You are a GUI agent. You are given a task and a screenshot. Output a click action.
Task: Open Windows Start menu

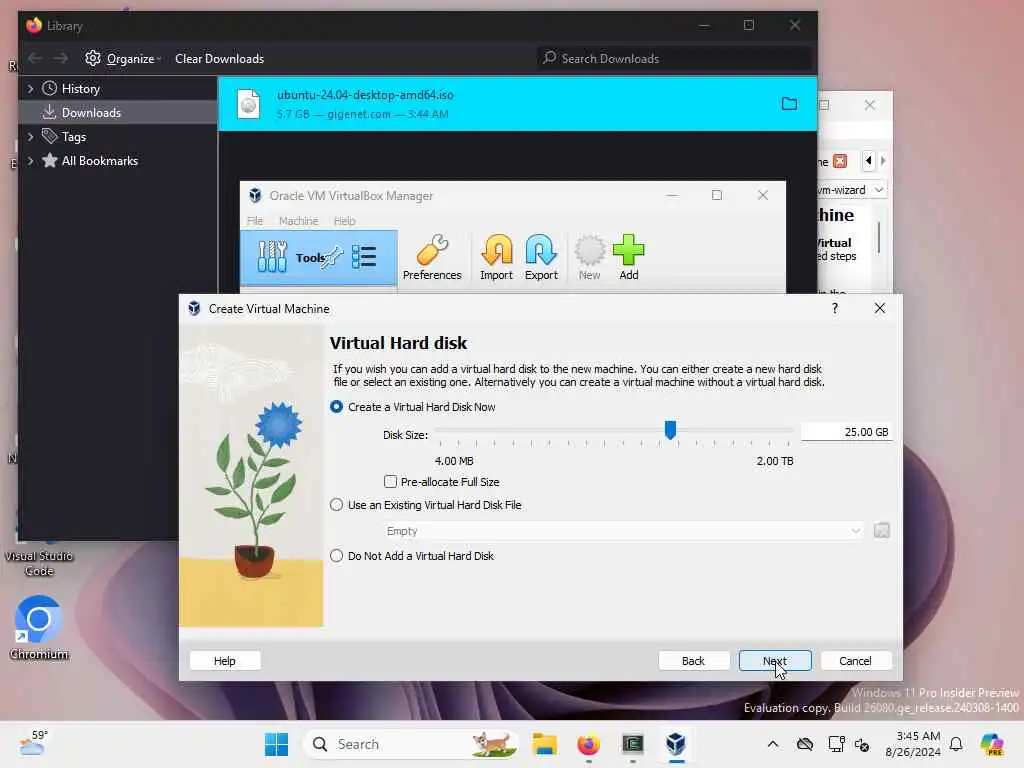coord(276,744)
